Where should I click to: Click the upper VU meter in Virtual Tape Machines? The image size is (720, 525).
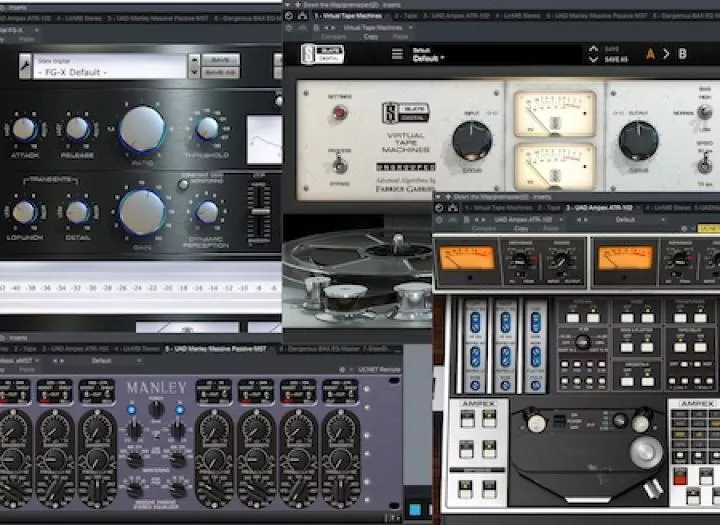pos(555,113)
